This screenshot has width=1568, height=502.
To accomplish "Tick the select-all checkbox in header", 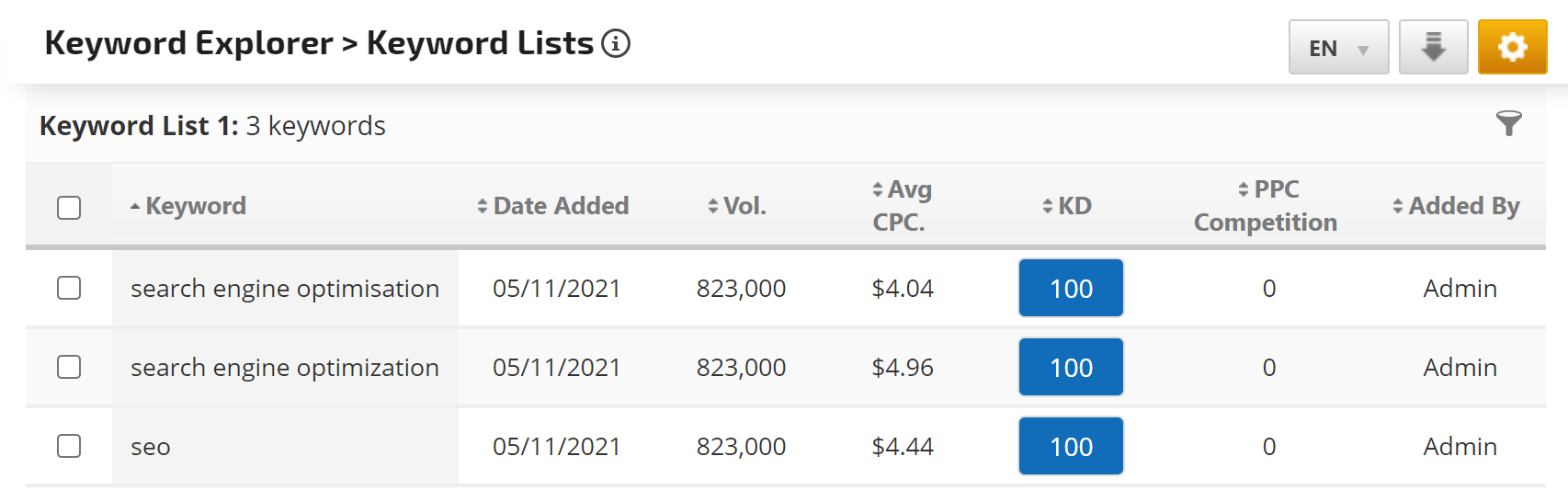I will click(x=69, y=208).
